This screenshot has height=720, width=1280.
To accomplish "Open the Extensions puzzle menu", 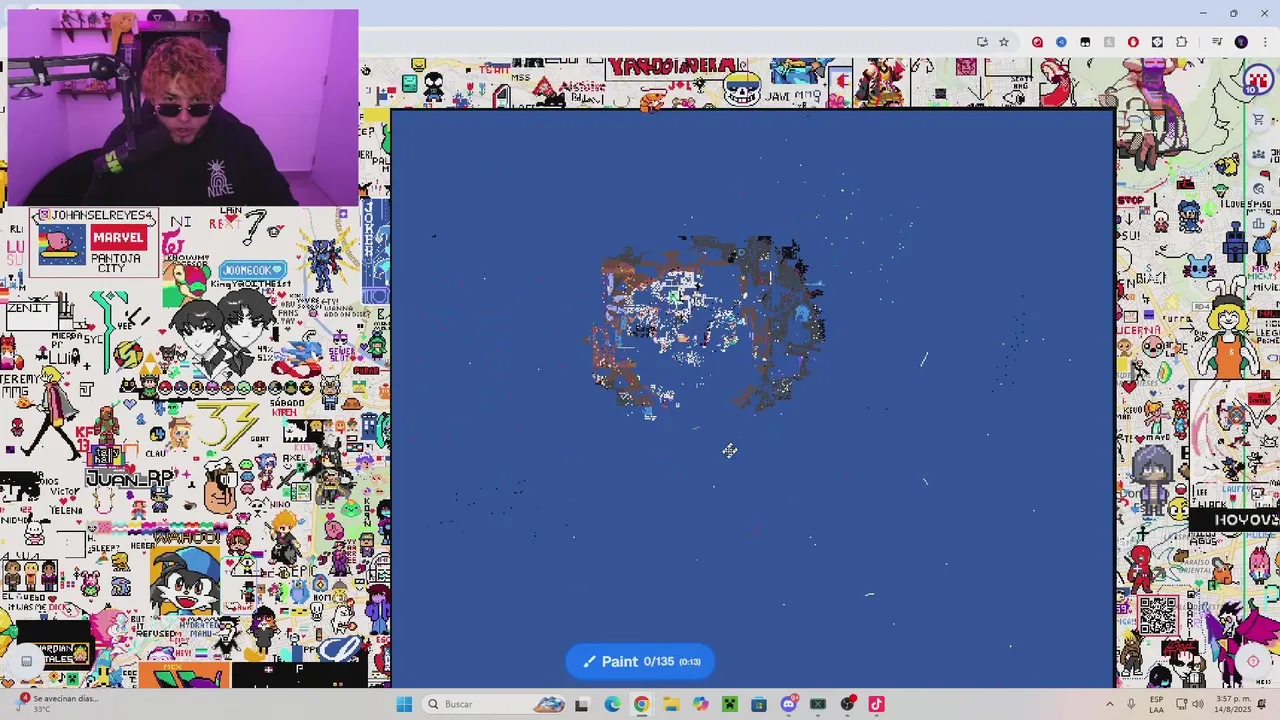I will [x=1182, y=42].
